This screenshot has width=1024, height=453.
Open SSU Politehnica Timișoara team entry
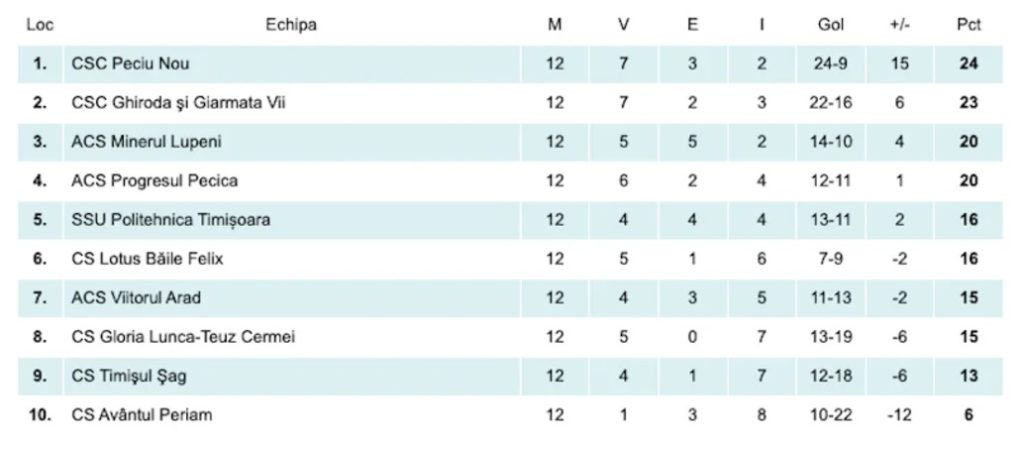pyautogui.click(x=171, y=220)
